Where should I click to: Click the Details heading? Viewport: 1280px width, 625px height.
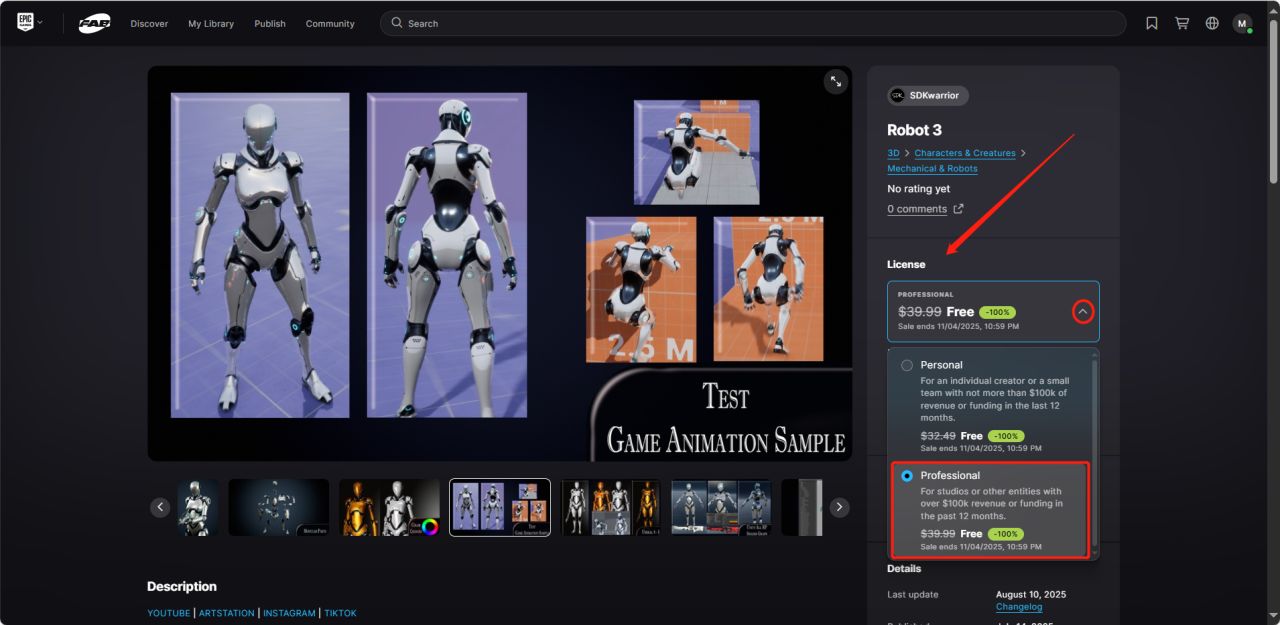click(904, 568)
